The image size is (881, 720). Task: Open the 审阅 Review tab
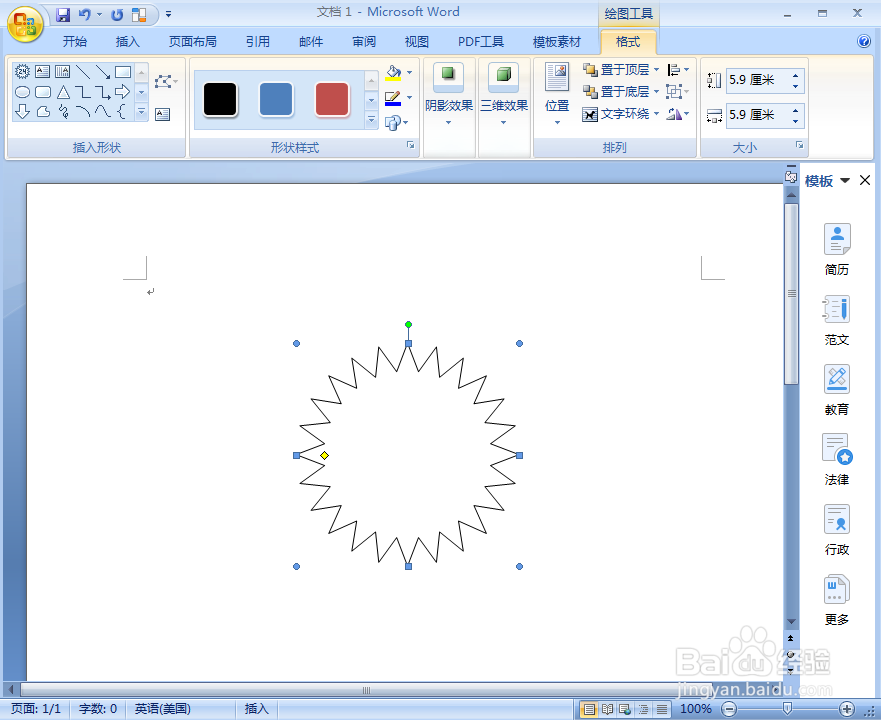[364, 42]
